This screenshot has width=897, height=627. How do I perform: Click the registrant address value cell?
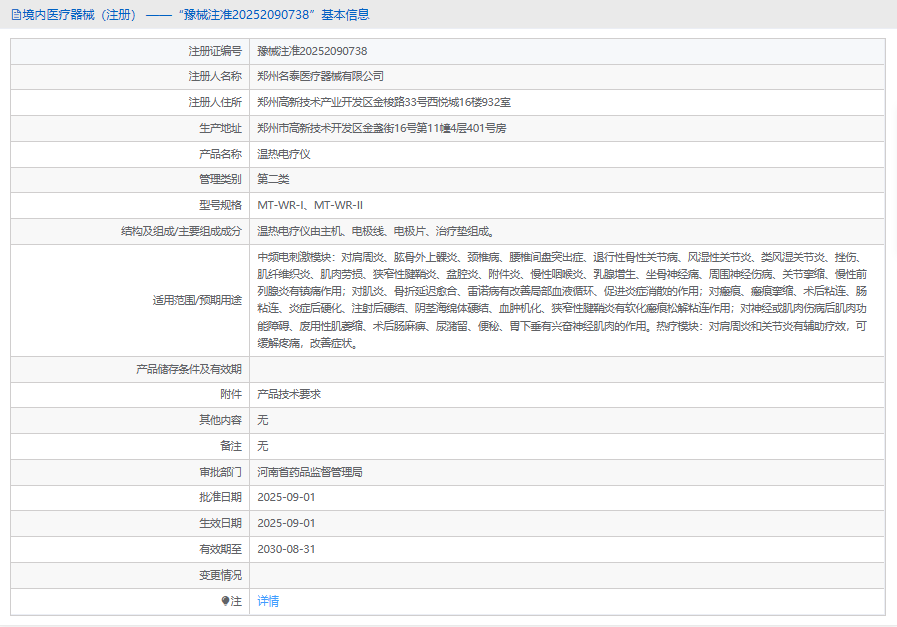click(x=384, y=102)
